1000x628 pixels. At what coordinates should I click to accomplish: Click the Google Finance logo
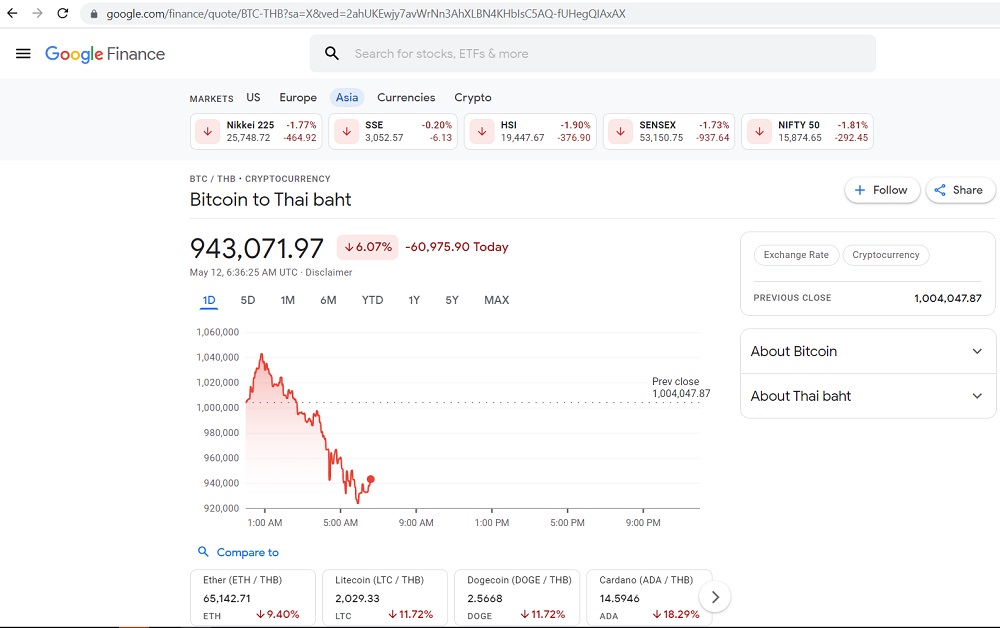(105, 54)
